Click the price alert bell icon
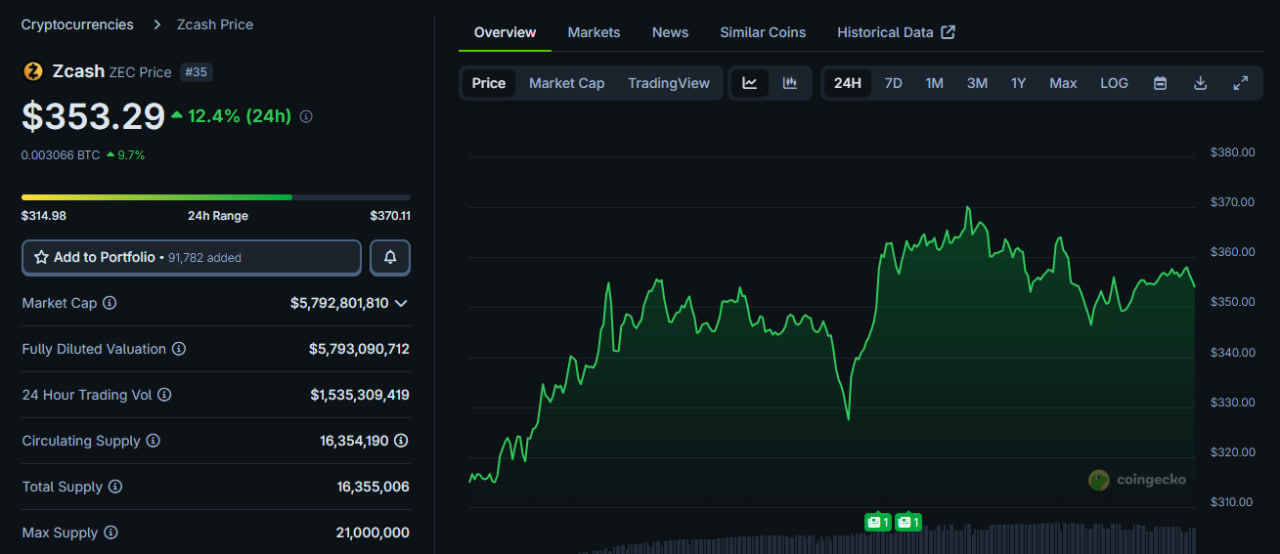 point(390,257)
